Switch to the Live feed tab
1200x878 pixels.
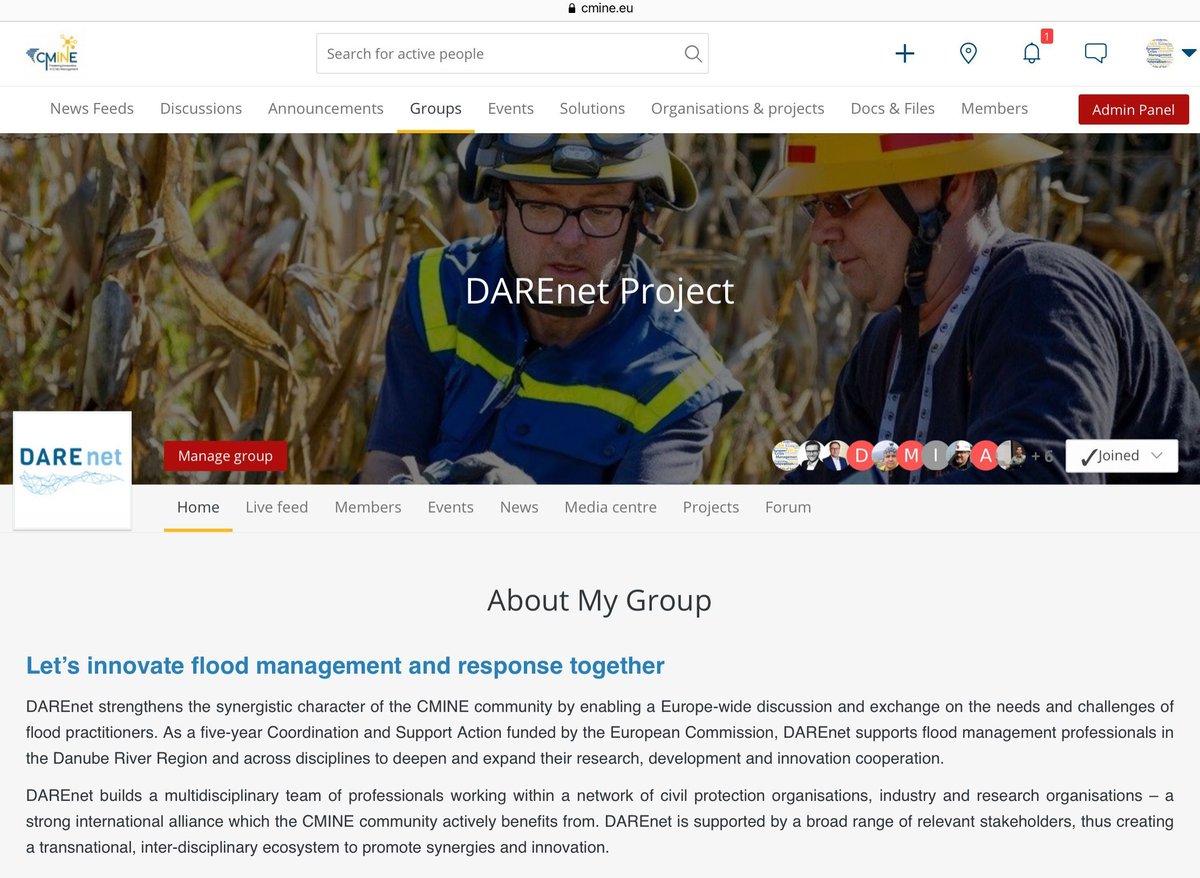277,508
